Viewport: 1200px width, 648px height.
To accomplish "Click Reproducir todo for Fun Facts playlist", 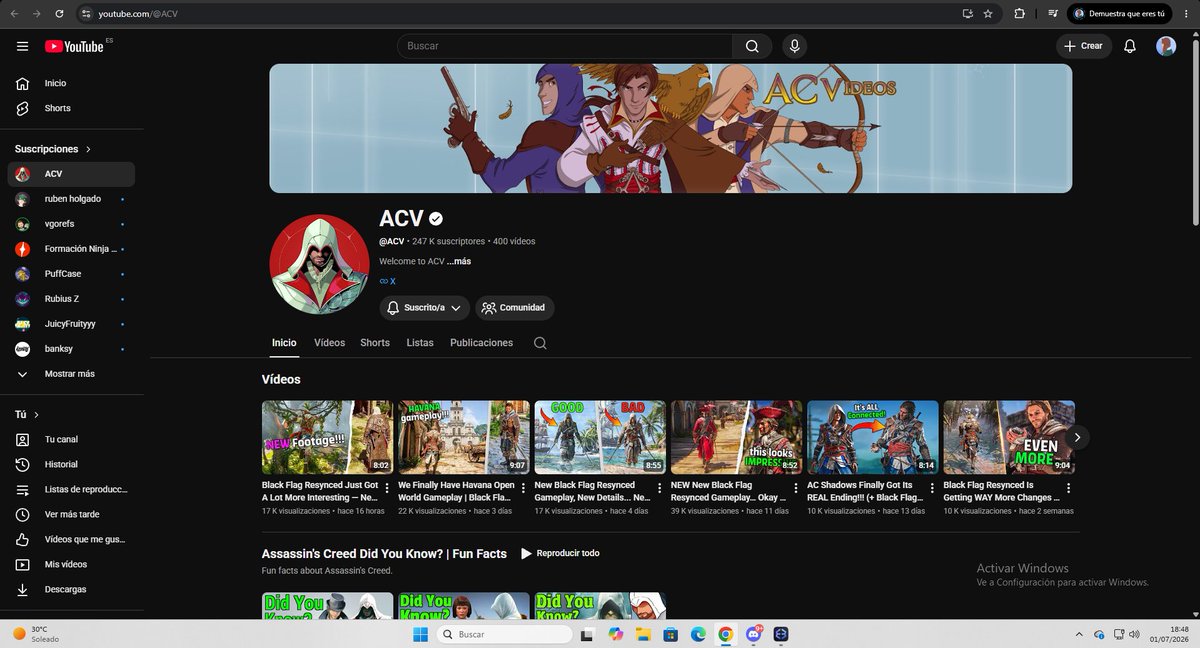I will point(559,553).
